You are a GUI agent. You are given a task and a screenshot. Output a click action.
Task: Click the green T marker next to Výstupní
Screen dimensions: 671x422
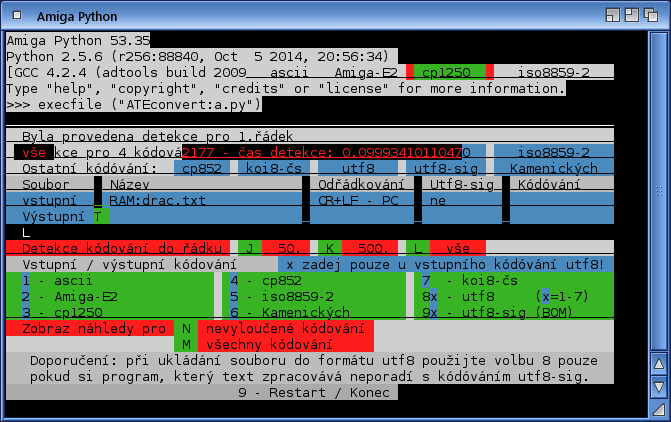pos(96,216)
